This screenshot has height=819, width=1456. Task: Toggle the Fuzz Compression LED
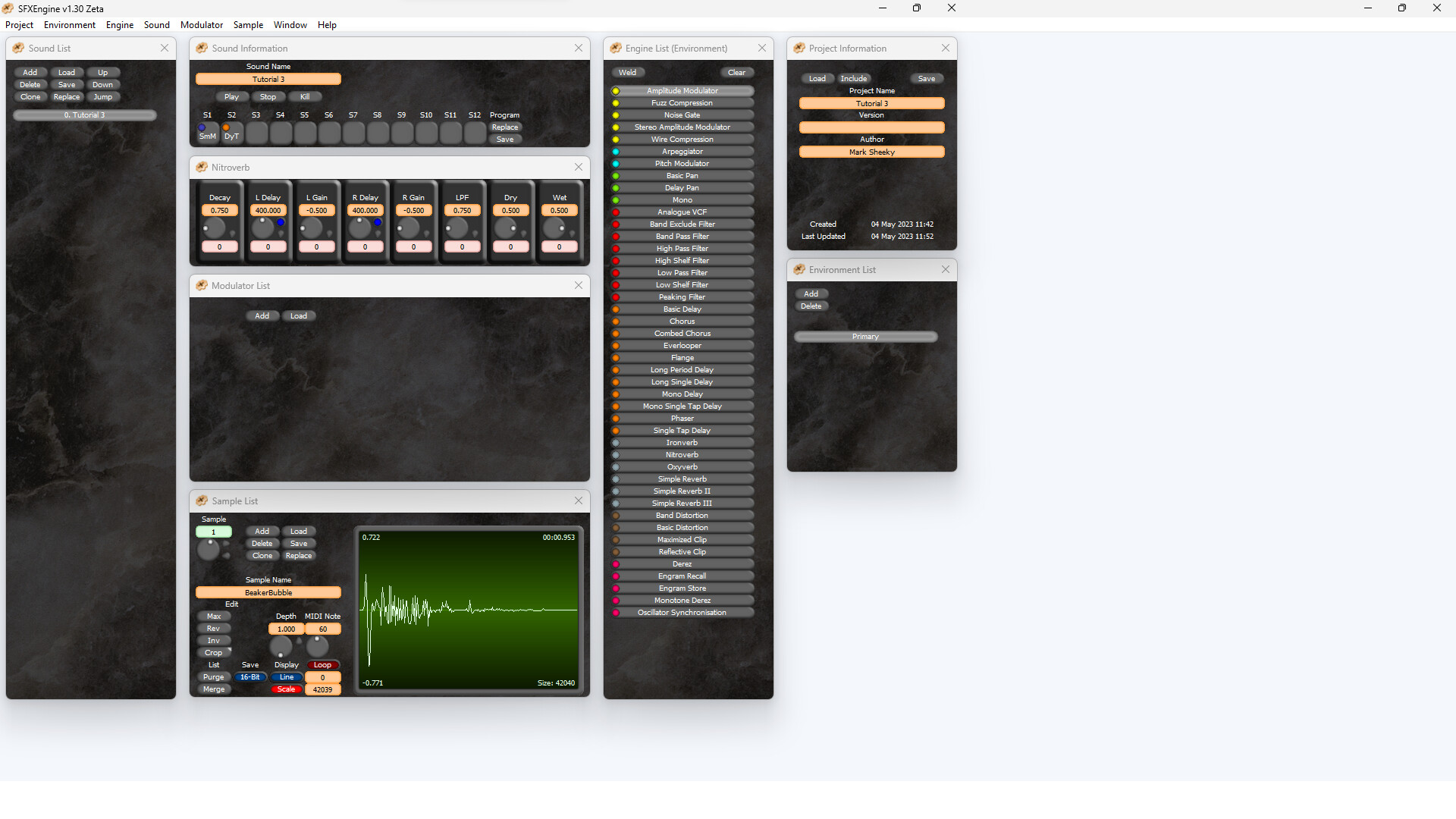[x=614, y=102]
